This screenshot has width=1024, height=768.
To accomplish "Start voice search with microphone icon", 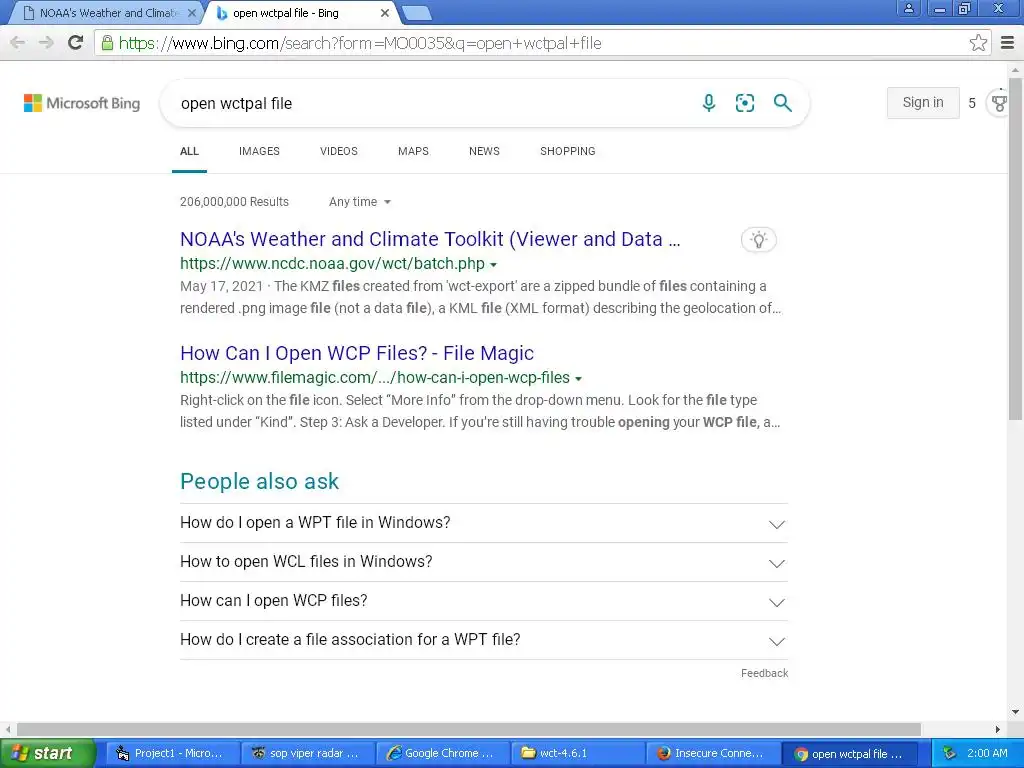I will point(709,103).
